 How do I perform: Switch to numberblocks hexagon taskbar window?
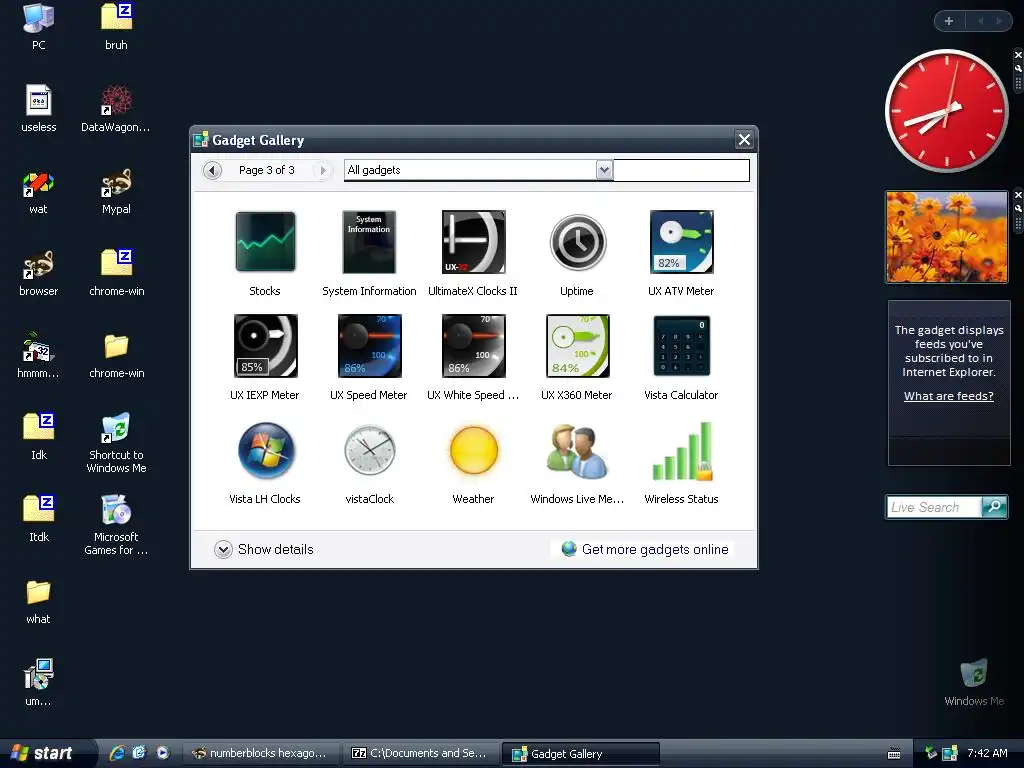pos(262,753)
